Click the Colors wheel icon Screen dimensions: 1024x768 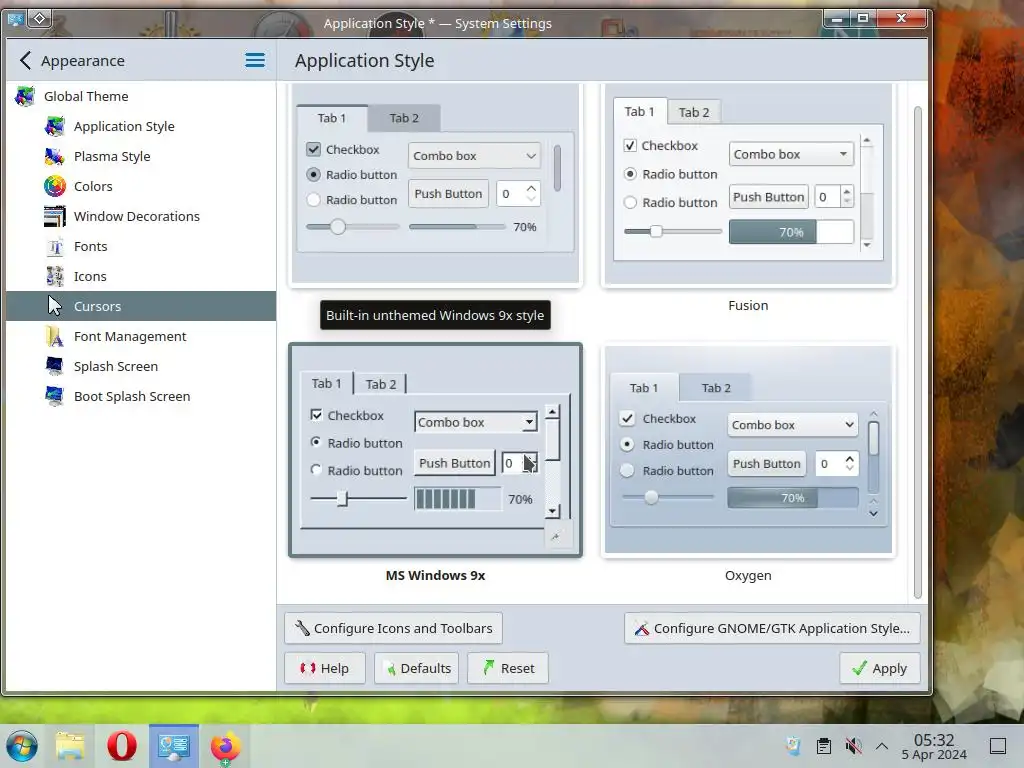coord(55,186)
